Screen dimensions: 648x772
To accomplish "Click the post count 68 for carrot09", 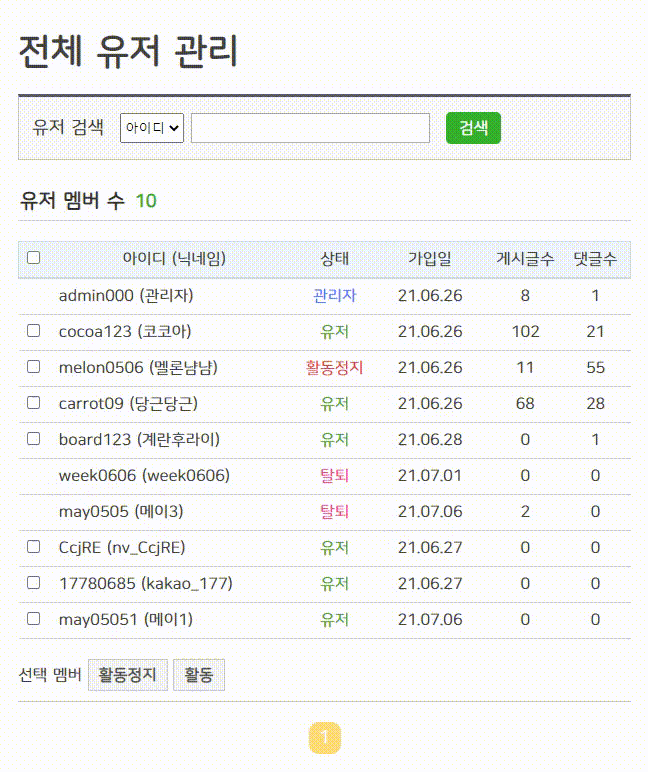I will (525, 403).
